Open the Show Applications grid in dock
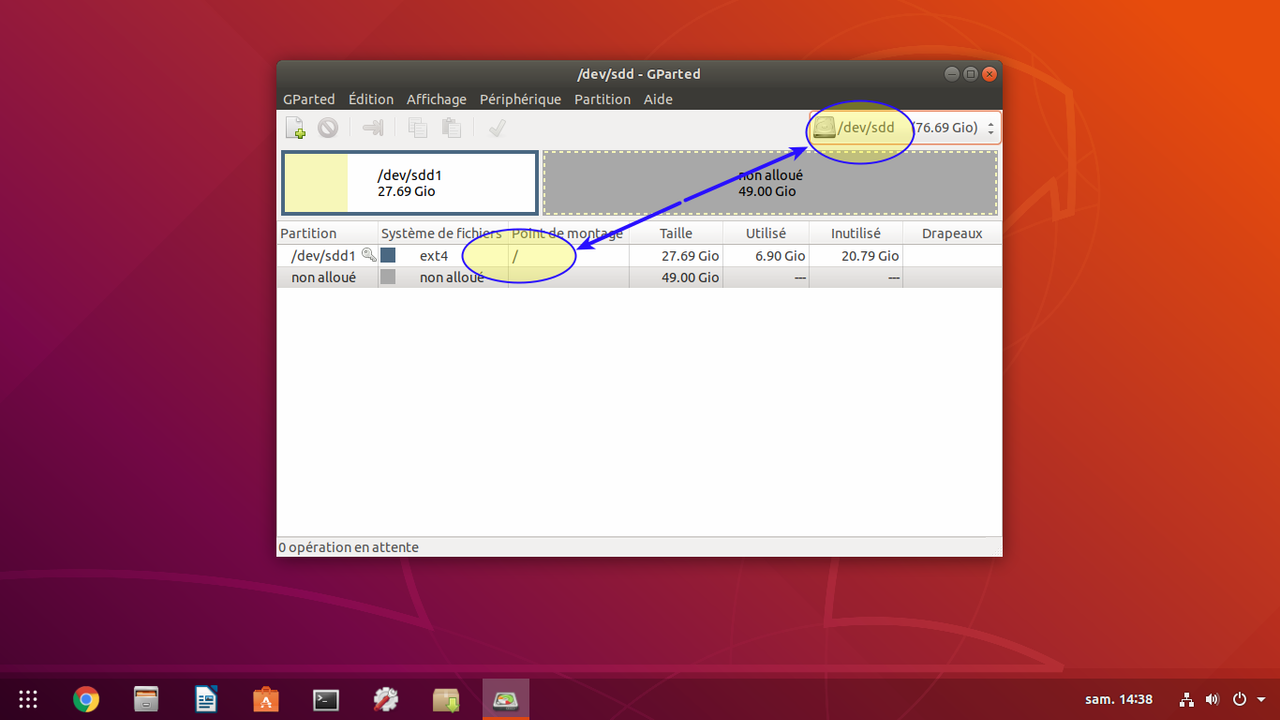 click(28, 699)
